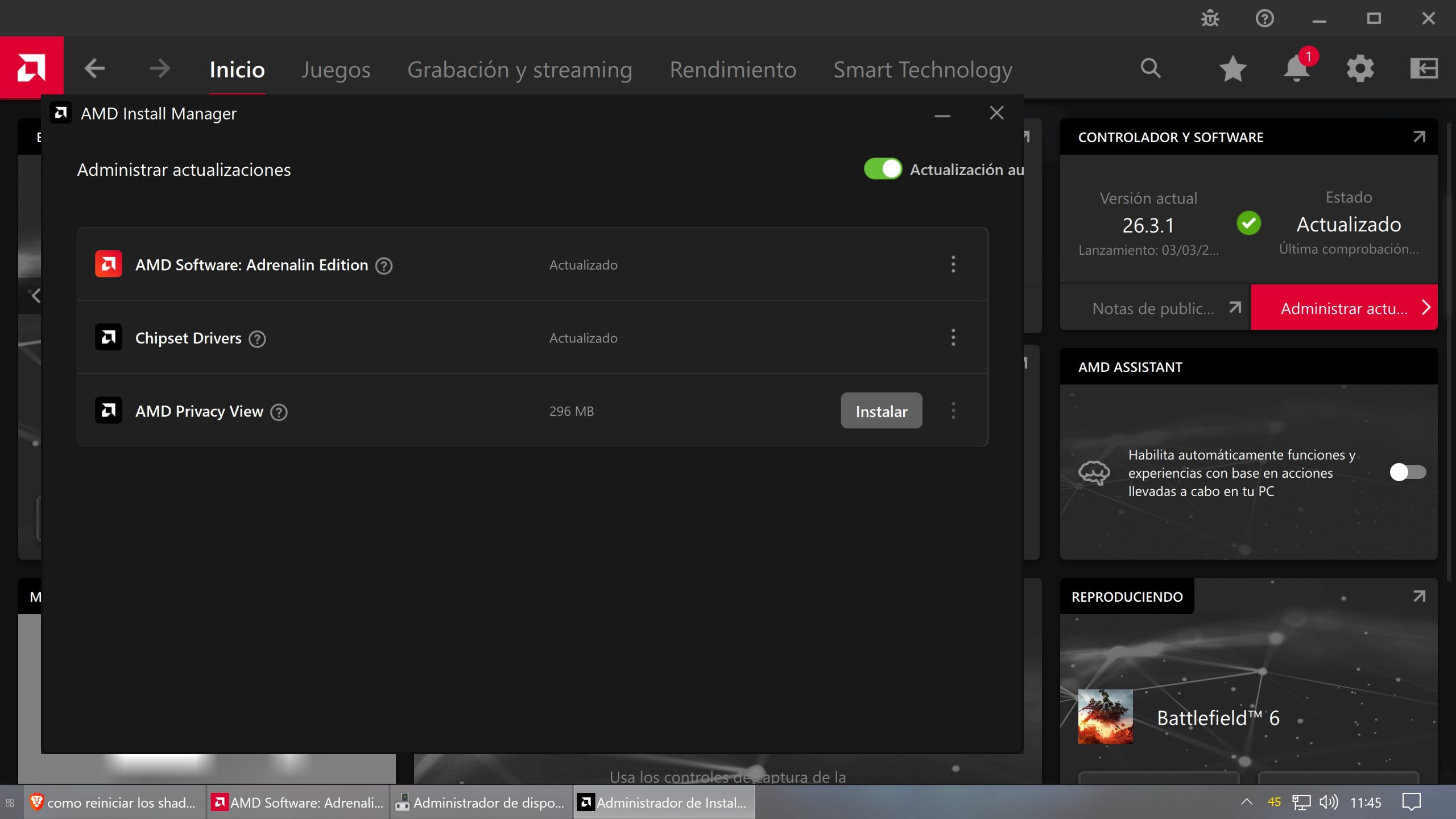This screenshot has height=819, width=1456.
Task: Open the Rendimiento tab
Action: [733, 69]
